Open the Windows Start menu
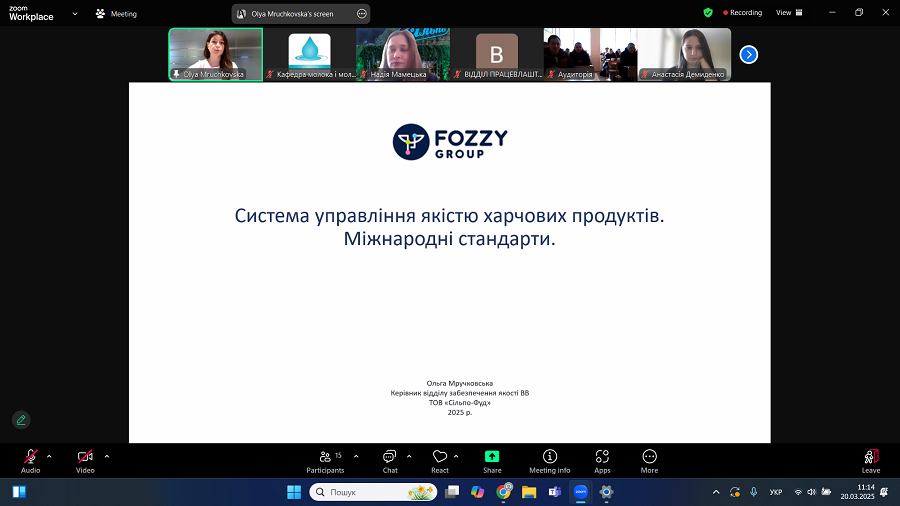 pos(294,492)
